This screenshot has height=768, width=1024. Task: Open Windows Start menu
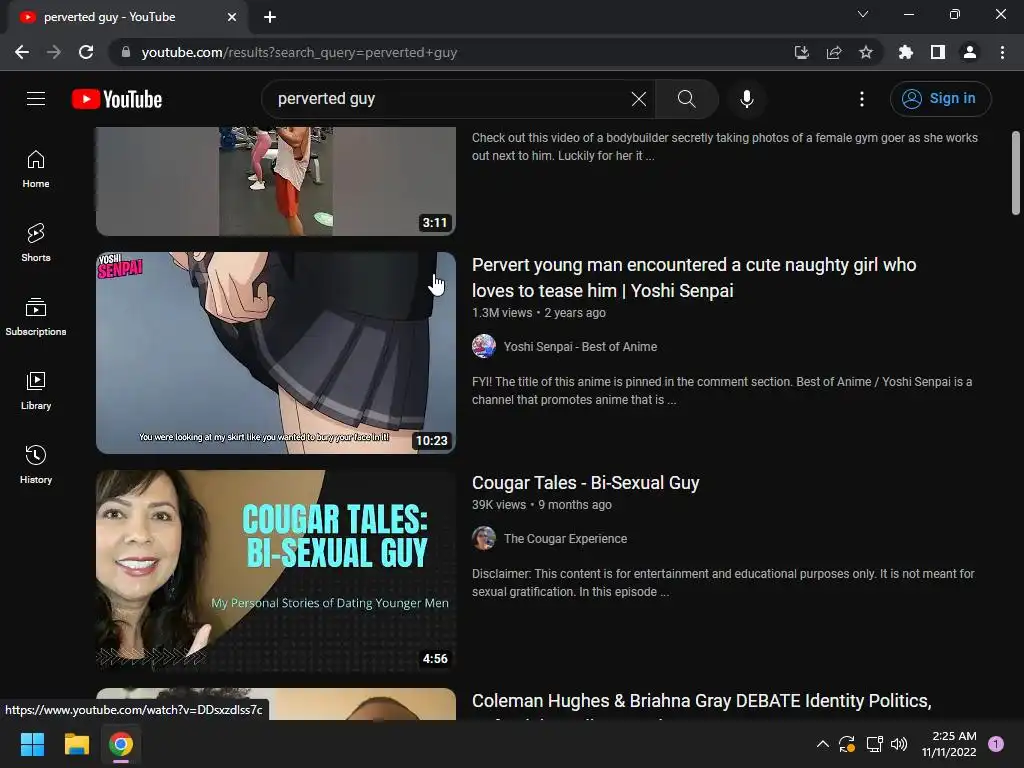coord(32,744)
